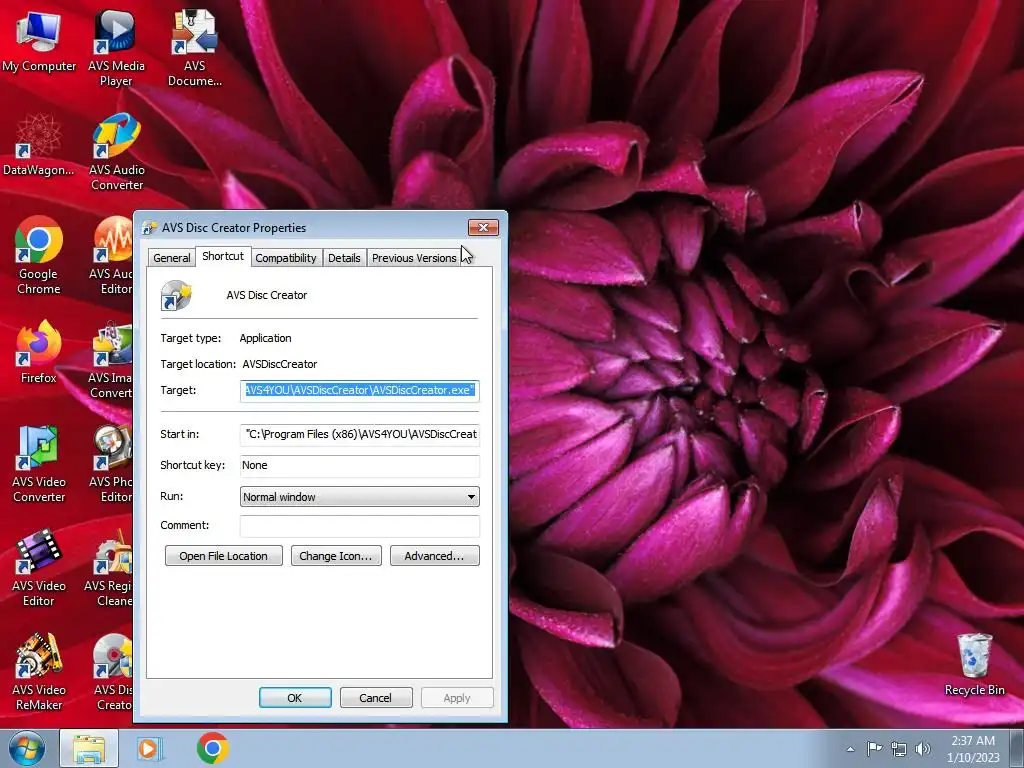
Task: Open network status tray icon
Action: pos(899,749)
